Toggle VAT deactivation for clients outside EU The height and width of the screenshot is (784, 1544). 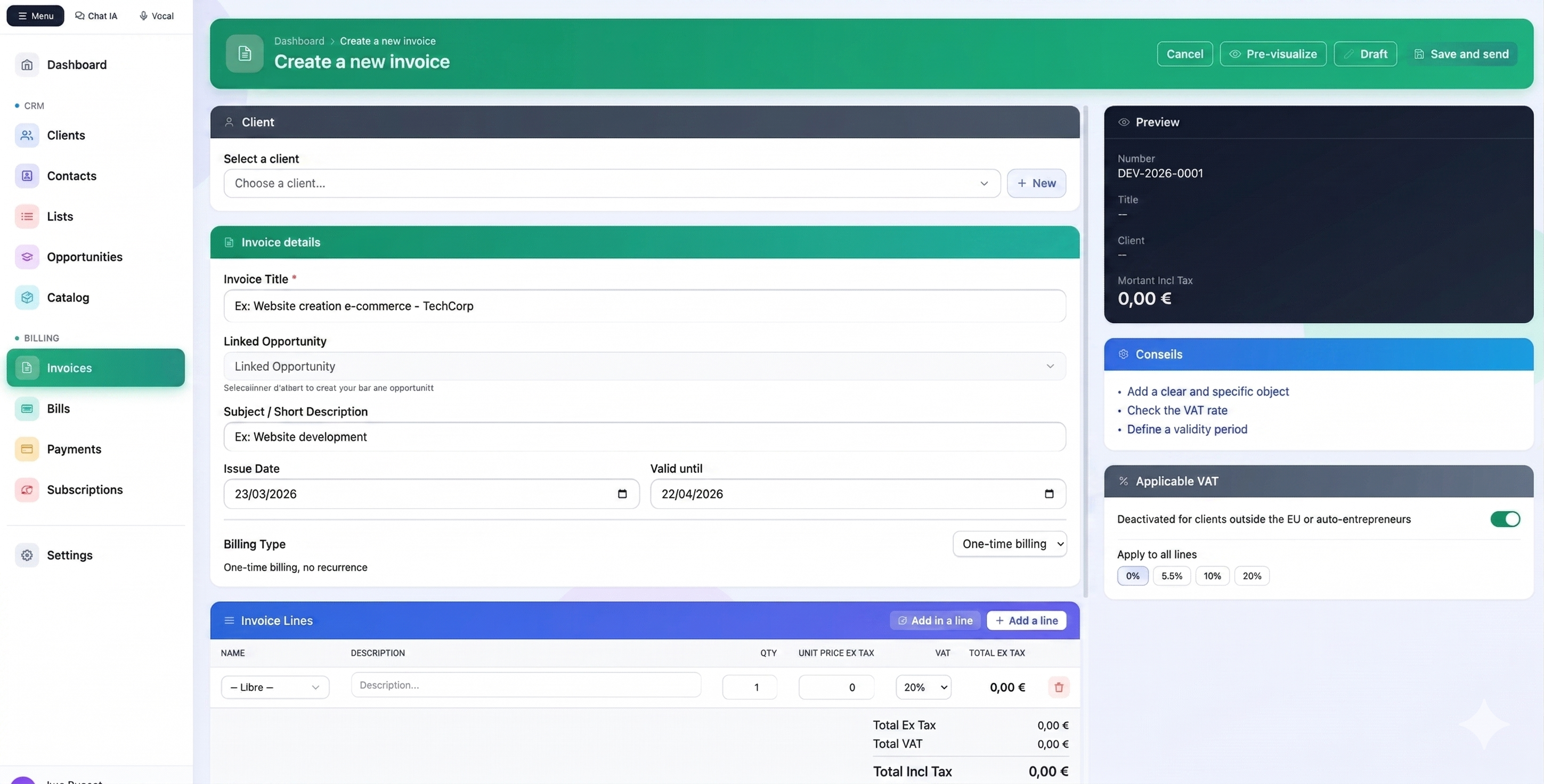point(1505,519)
